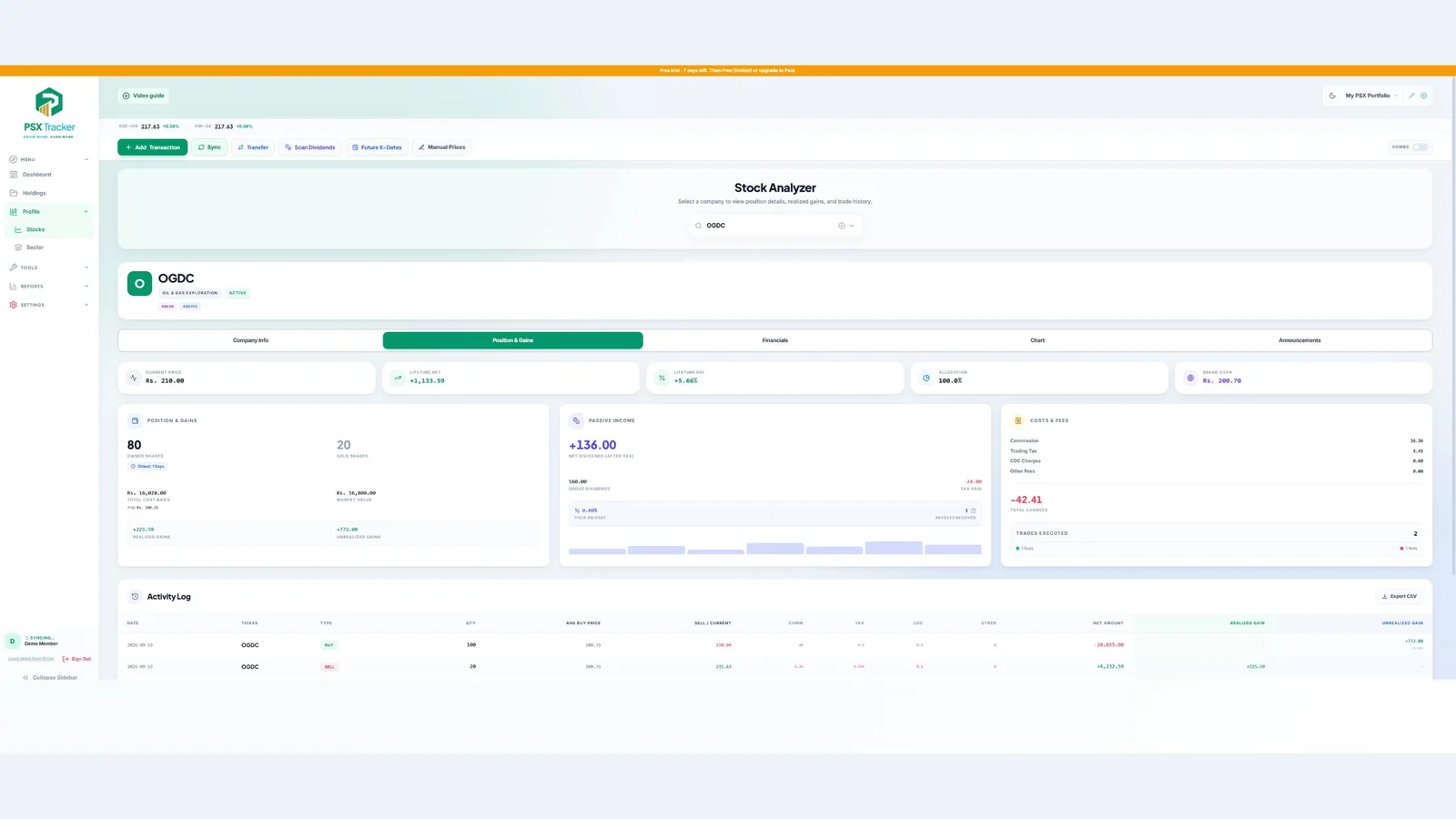
Task: Click the 'Oldest: 1 Days' badge
Action: [x=147, y=466]
